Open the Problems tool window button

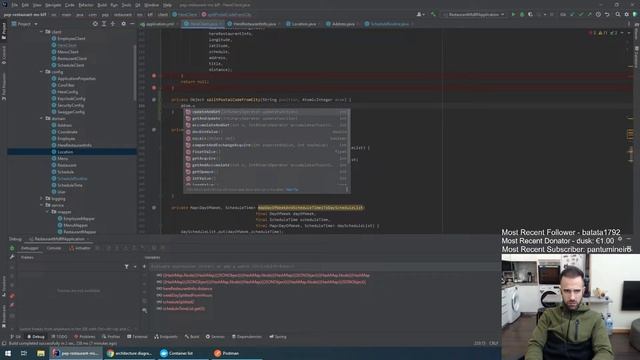[84, 337]
